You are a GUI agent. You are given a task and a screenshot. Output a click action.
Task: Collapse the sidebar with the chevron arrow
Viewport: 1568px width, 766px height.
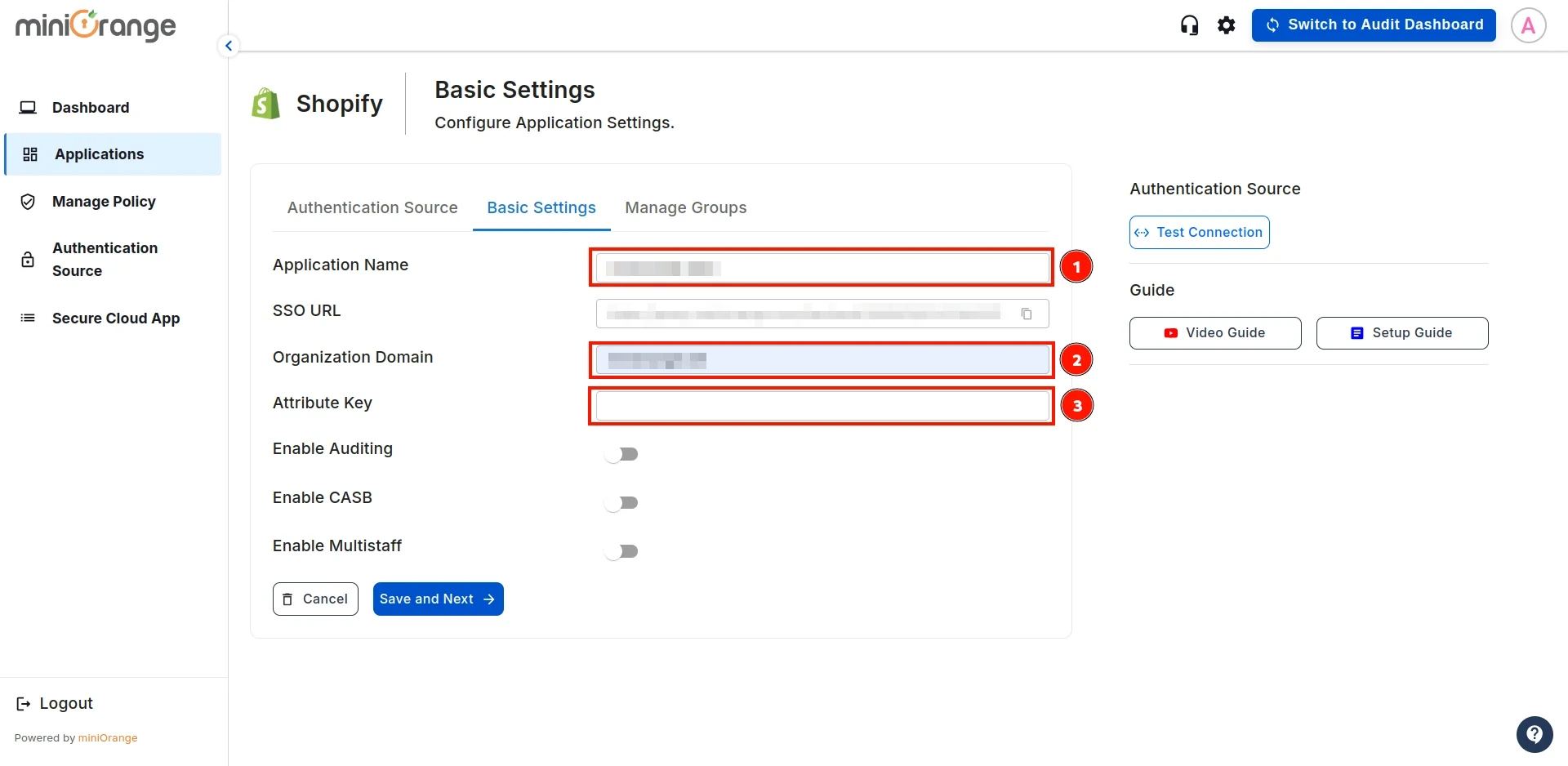click(228, 45)
